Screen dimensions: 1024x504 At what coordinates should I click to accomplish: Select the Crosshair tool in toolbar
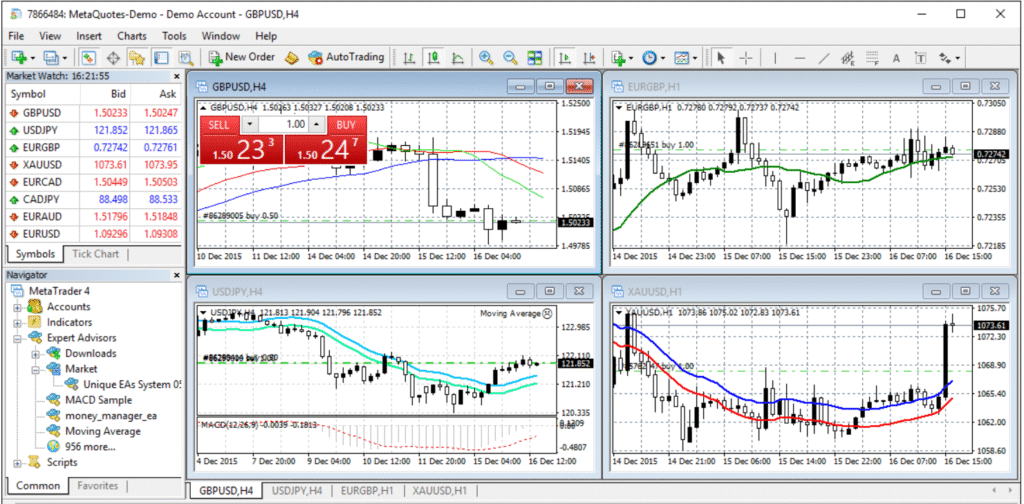[746, 58]
